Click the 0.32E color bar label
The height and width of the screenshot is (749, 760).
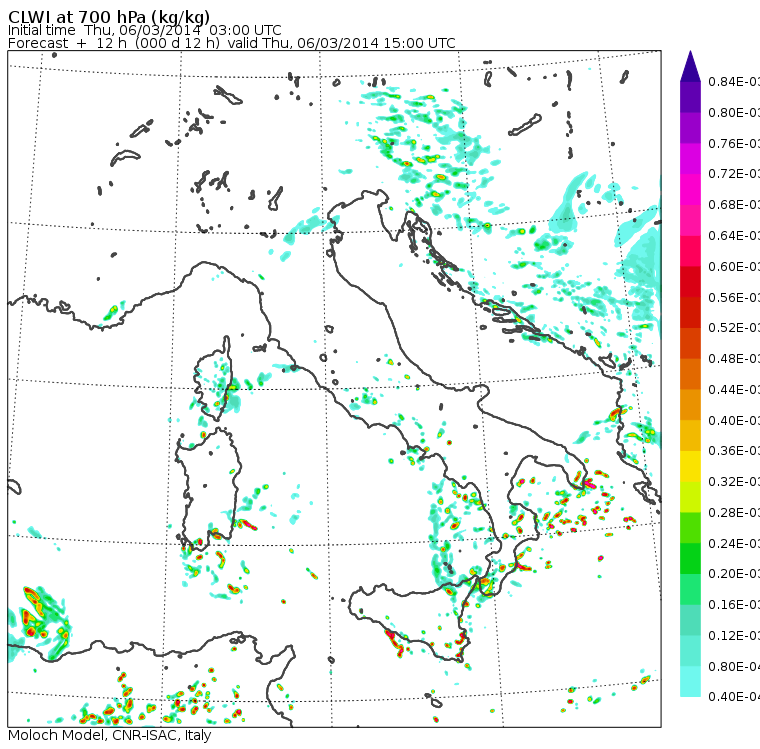(x=734, y=481)
